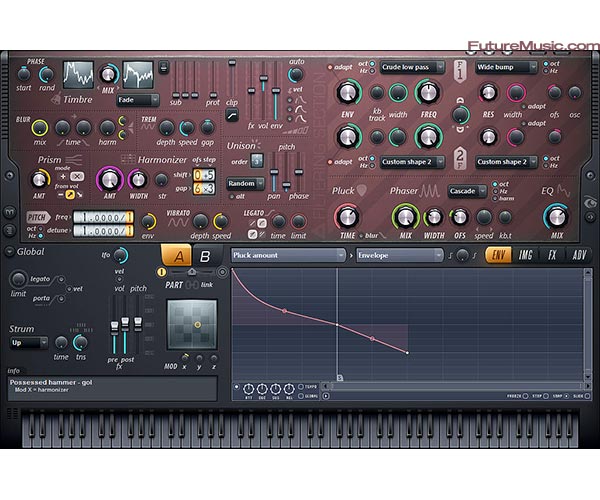This screenshot has height=500, width=600.
Task: Click the tremolo depth knob
Action: tap(166, 128)
